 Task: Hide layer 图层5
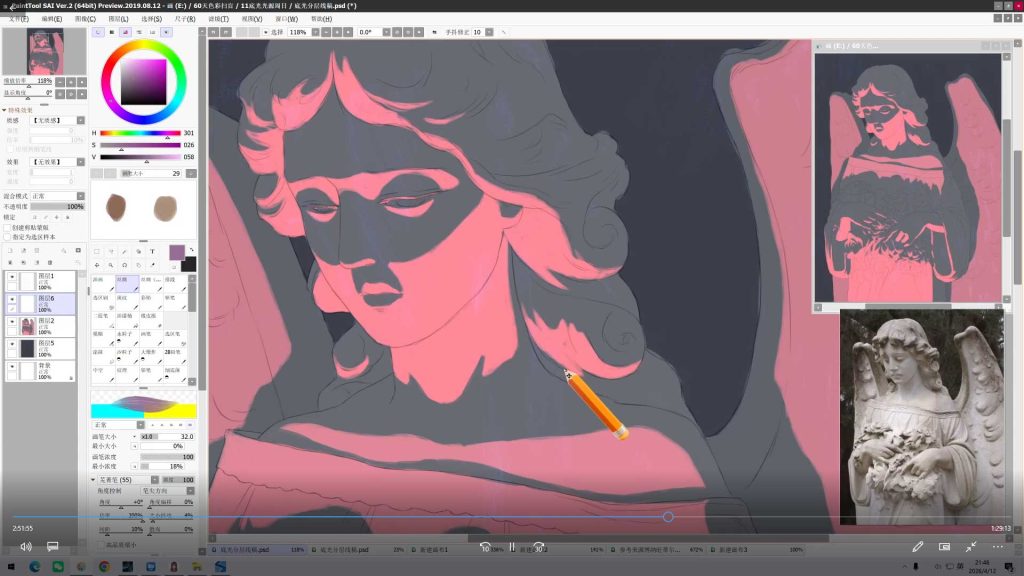12,344
